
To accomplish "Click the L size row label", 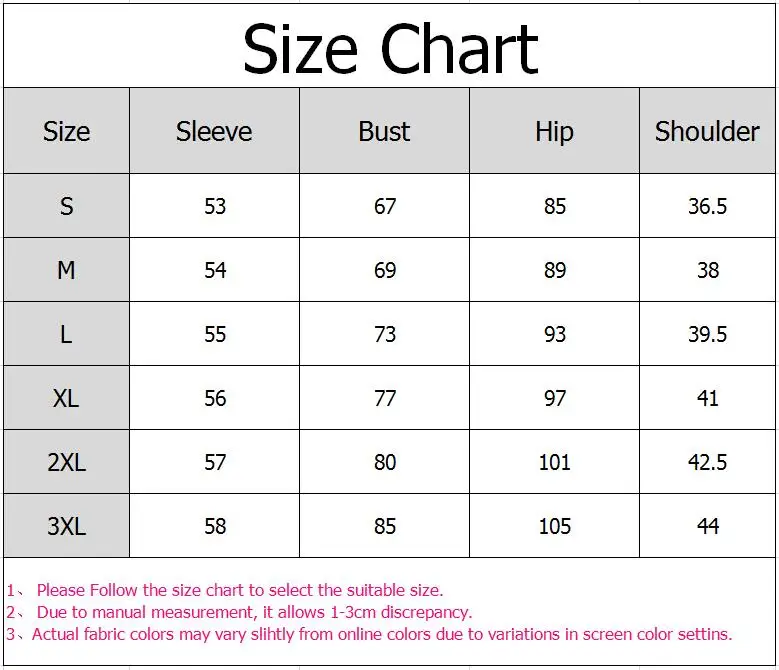I will point(66,334).
